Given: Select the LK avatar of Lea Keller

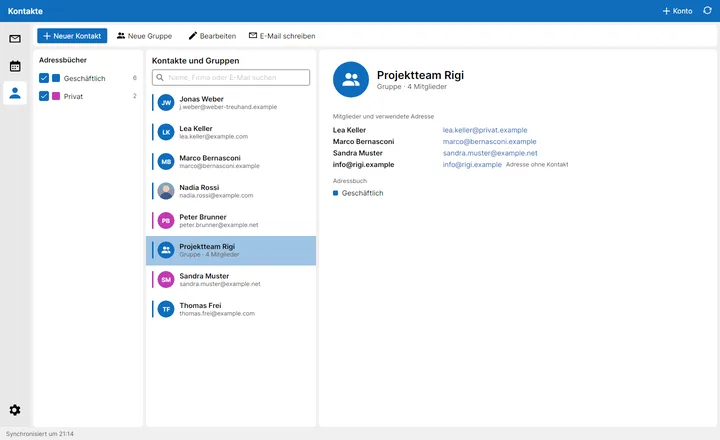Looking at the screenshot, I should (x=166, y=132).
